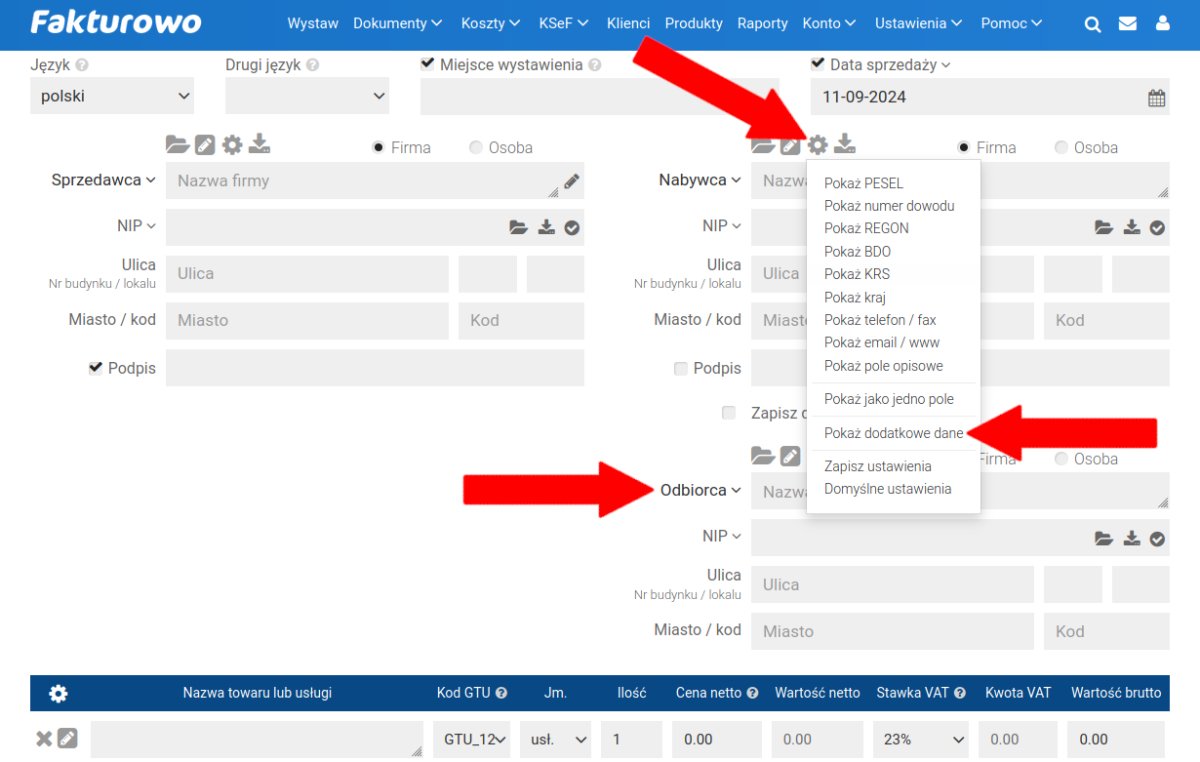The width and height of the screenshot is (1200, 762).
Task: Click Sprzedawca download icon above company name
Action: 260,144
